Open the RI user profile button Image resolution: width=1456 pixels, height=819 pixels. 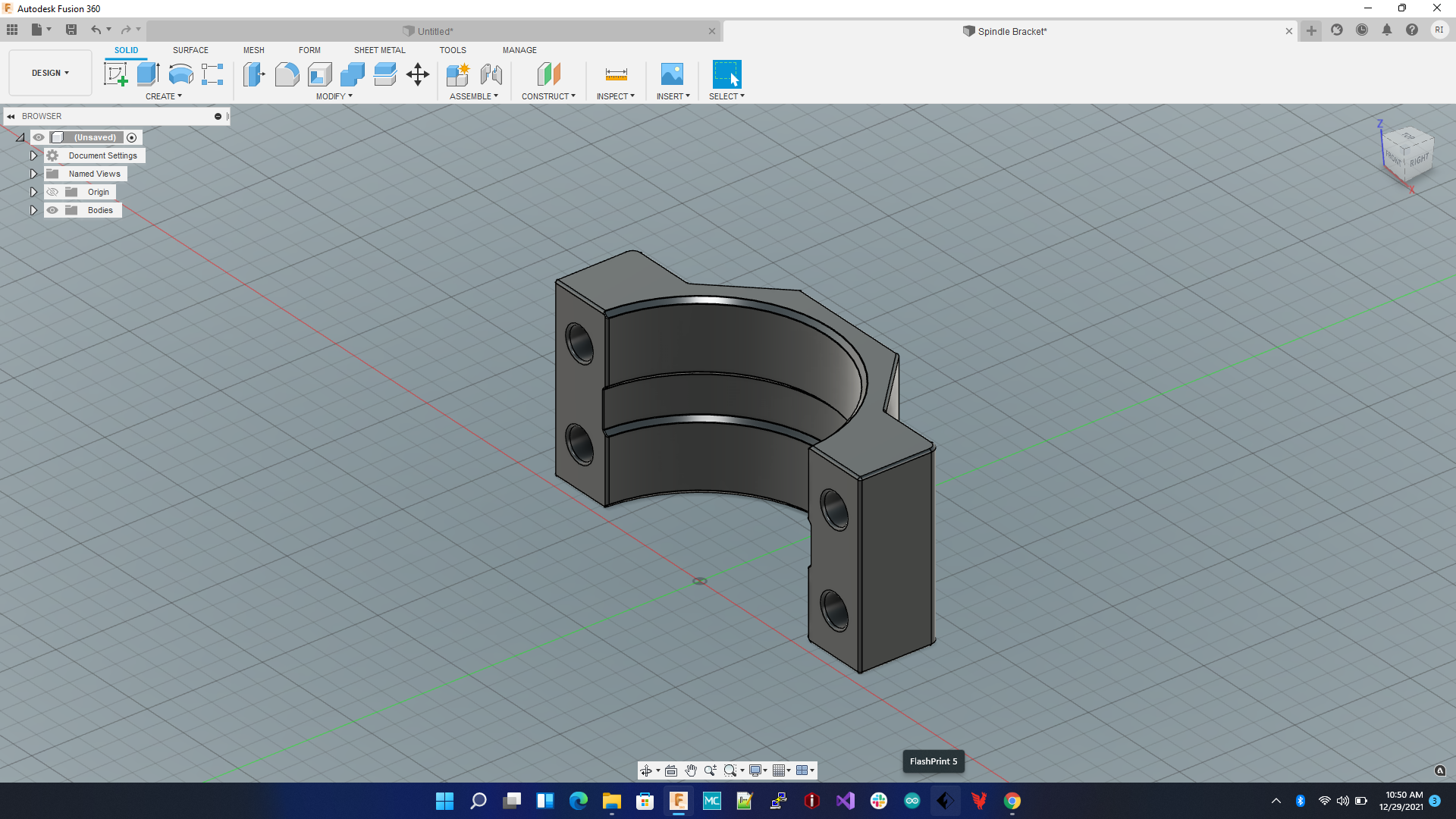1439,30
